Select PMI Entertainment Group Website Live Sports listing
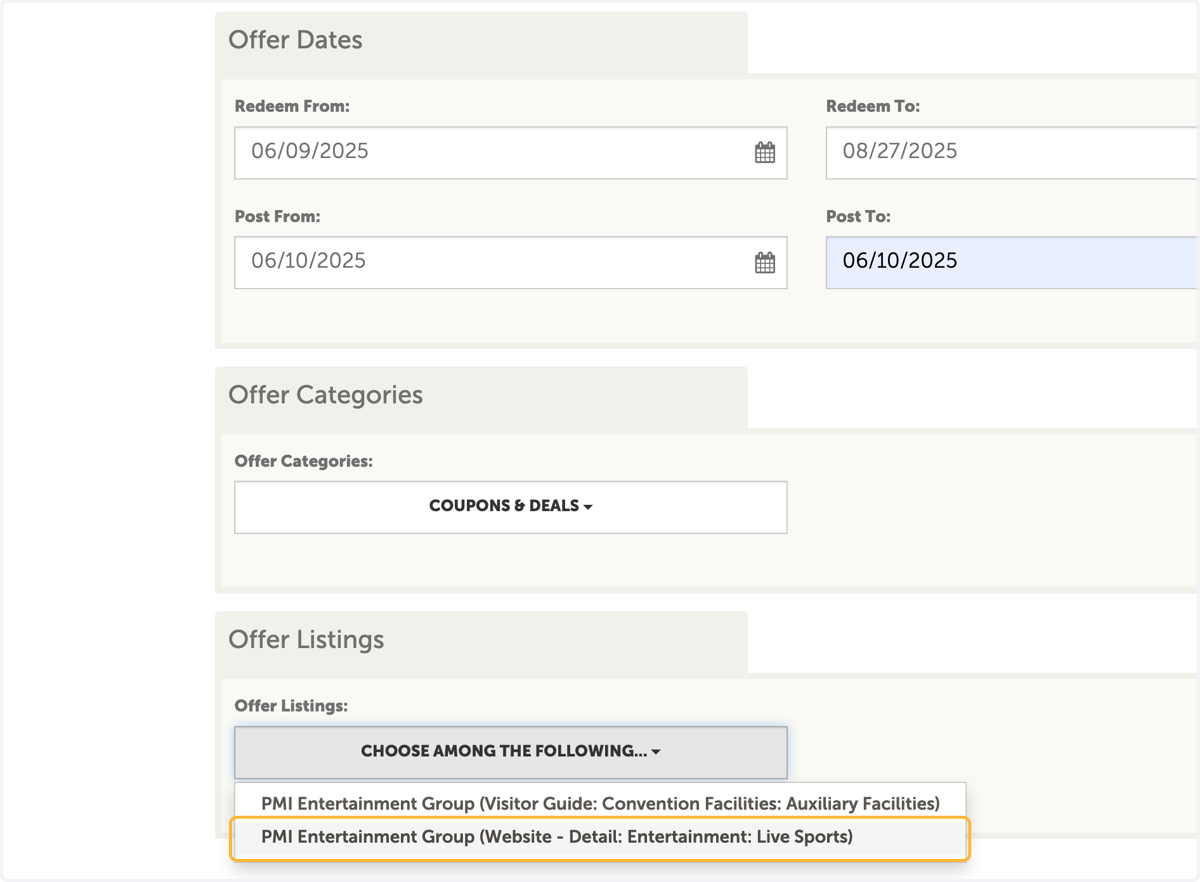1200x882 pixels. tap(600, 838)
